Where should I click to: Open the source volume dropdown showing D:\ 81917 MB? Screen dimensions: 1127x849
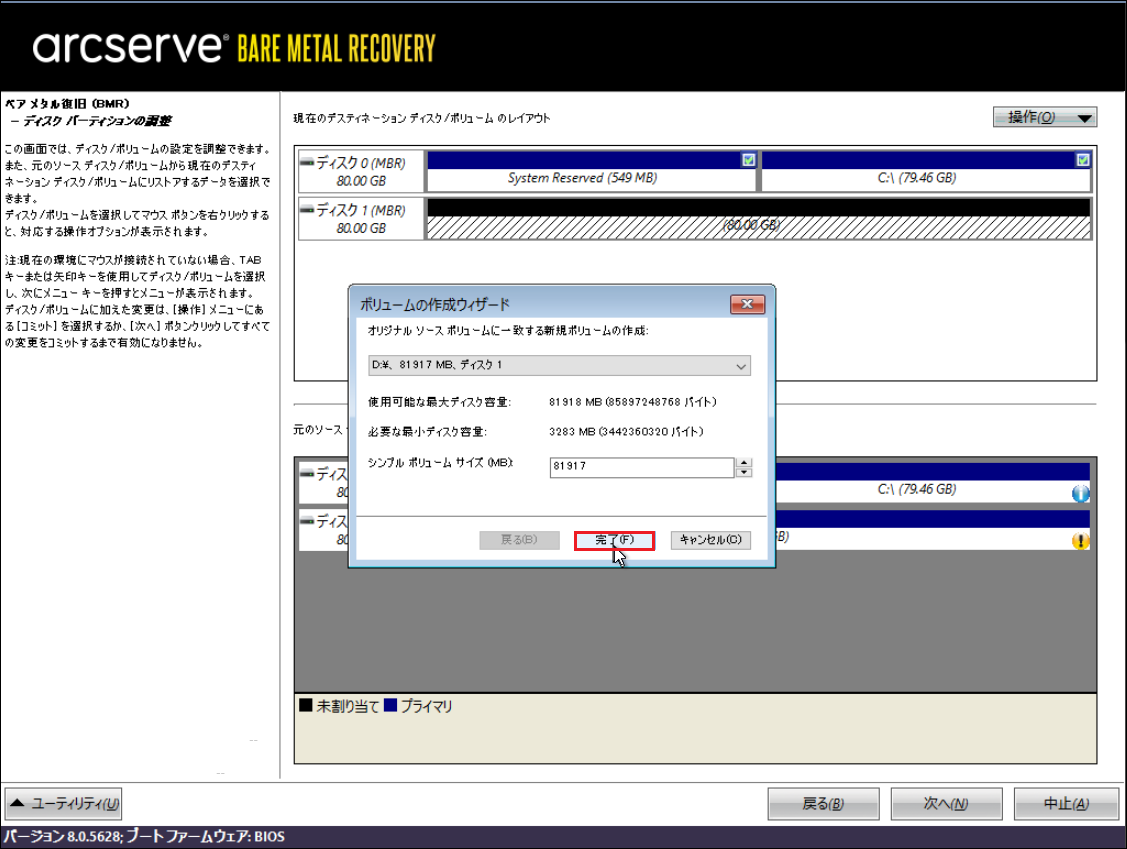pyautogui.click(x=559, y=366)
